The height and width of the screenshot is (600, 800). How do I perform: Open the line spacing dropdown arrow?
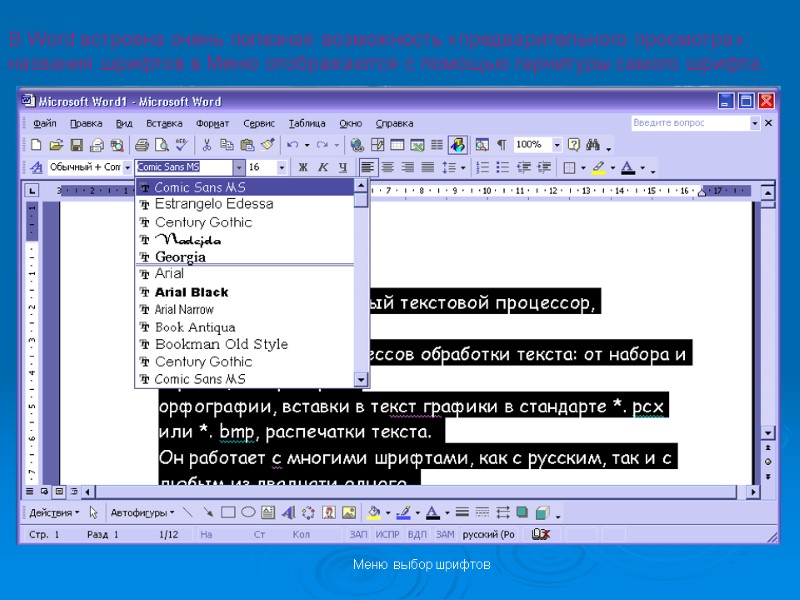pos(463,167)
